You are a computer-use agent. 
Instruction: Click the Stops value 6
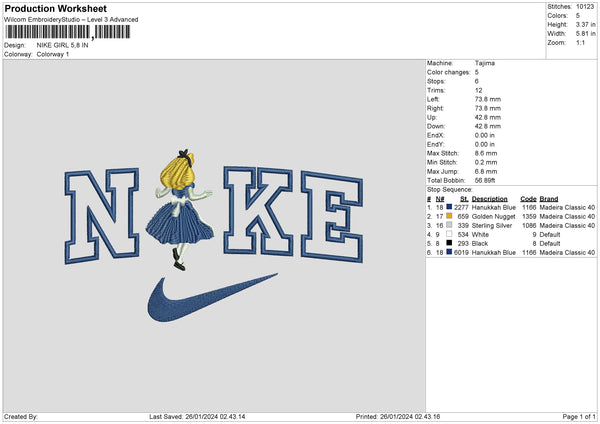point(477,81)
